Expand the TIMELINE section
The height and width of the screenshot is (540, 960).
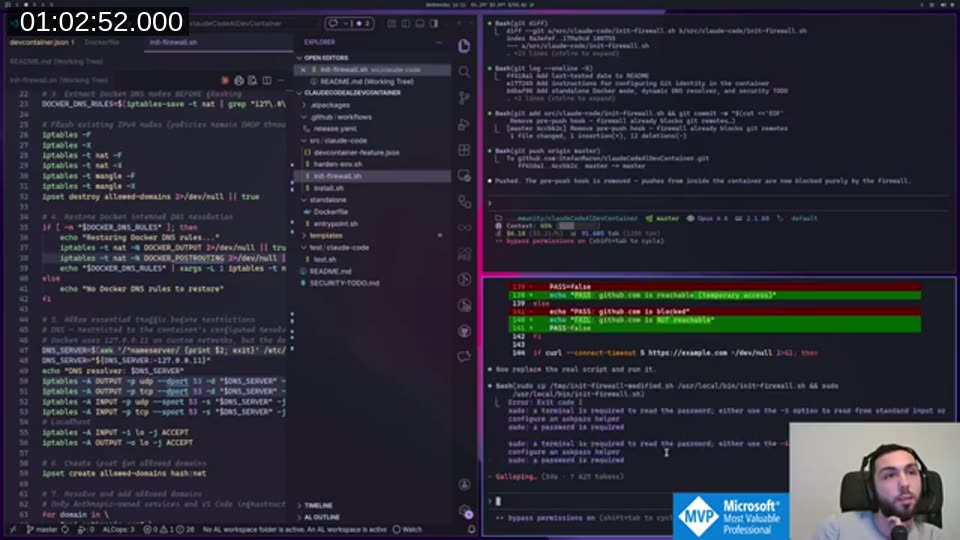318,506
